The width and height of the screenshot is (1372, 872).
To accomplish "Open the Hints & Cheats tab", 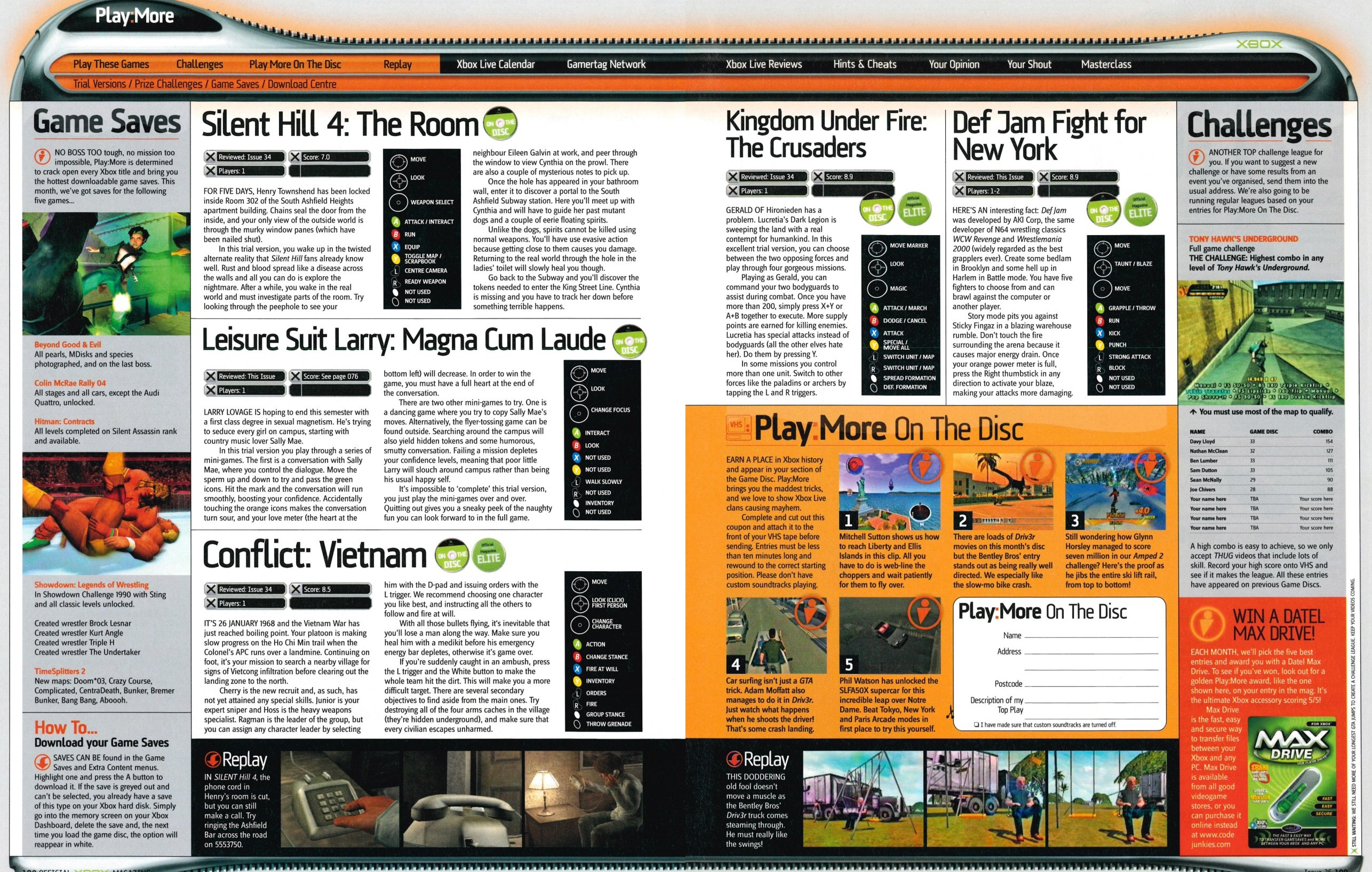I will pyautogui.click(x=864, y=65).
